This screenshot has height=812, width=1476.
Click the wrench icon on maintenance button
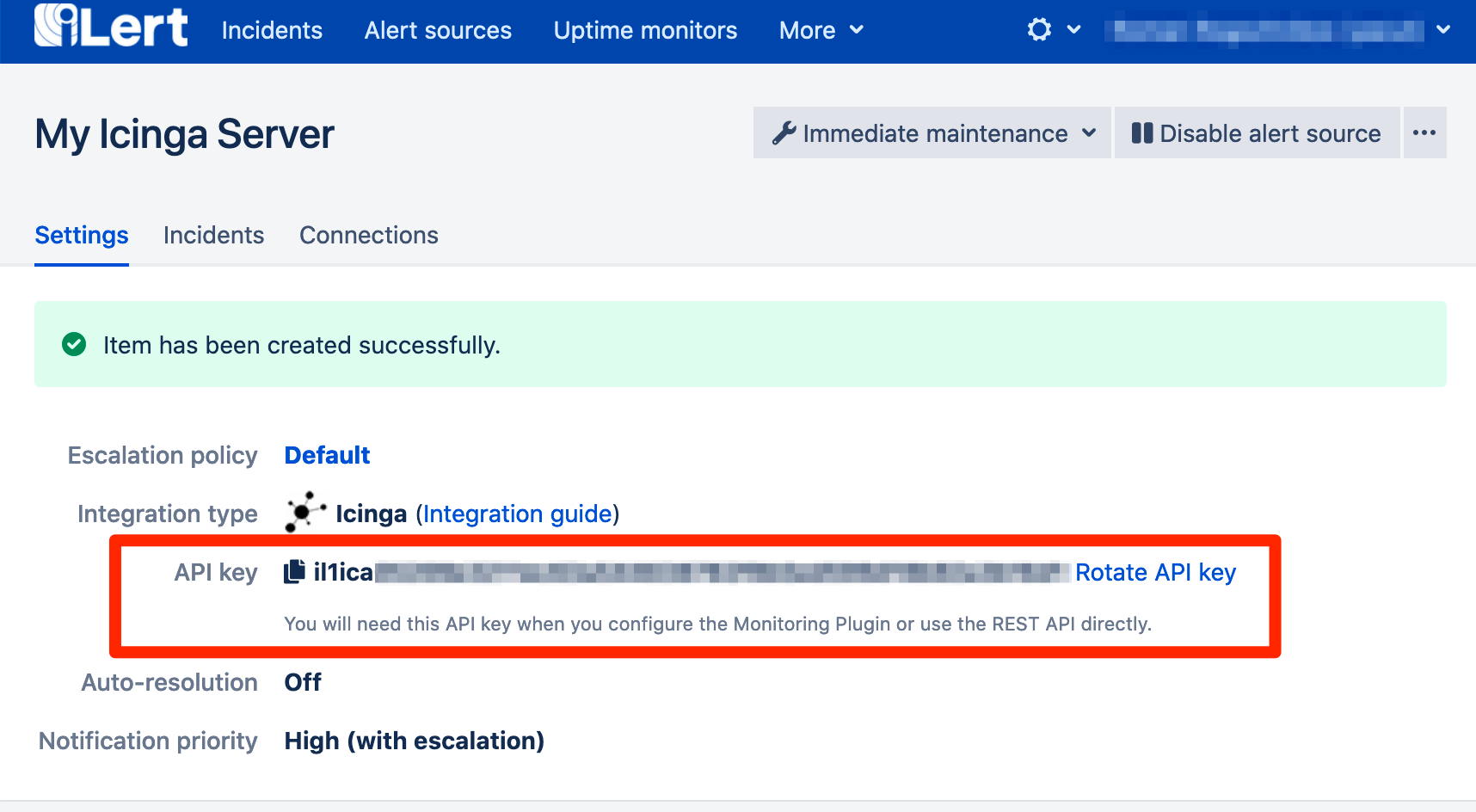point(784,133)
